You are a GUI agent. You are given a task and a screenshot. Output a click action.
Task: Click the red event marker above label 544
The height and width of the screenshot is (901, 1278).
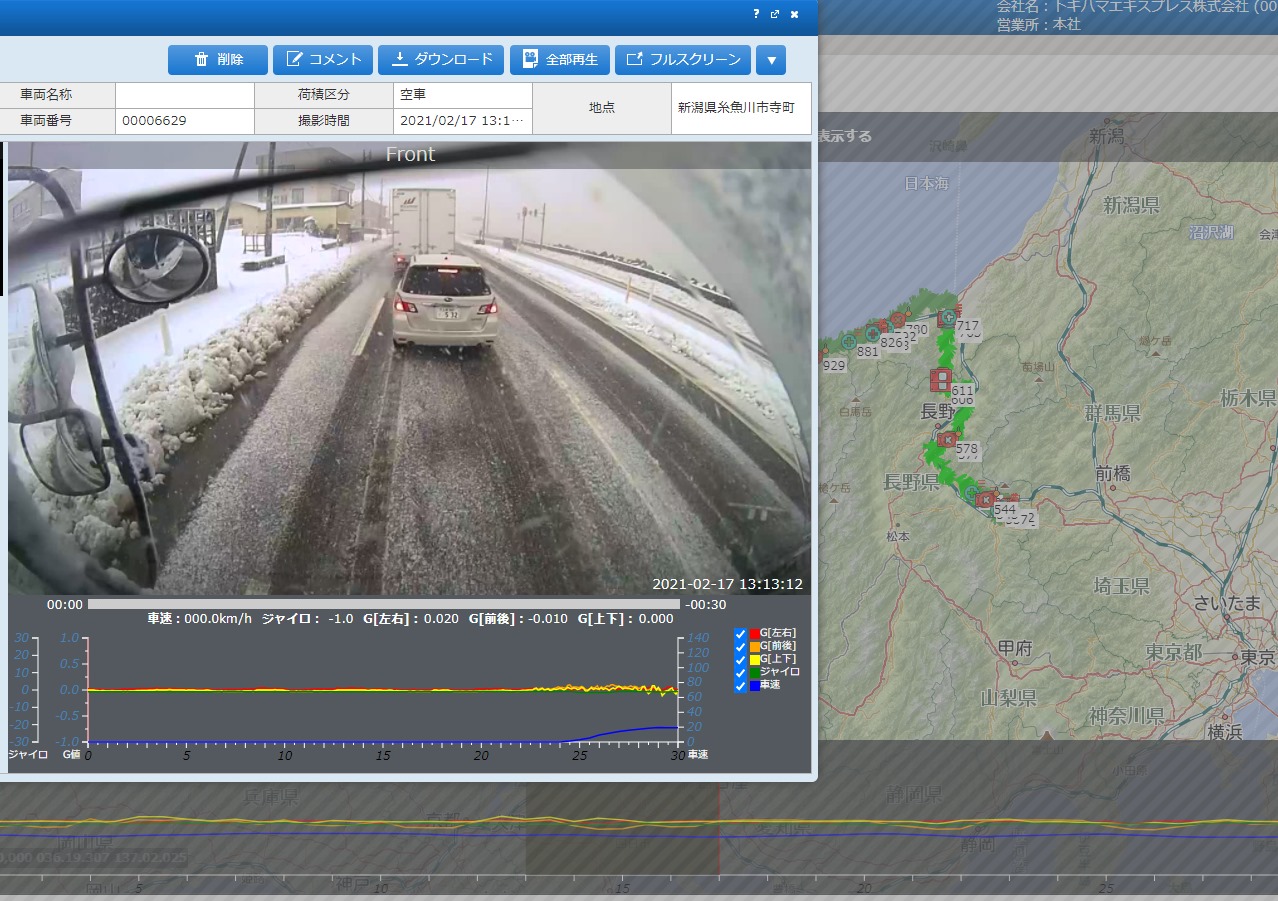[x=986, y=499]
